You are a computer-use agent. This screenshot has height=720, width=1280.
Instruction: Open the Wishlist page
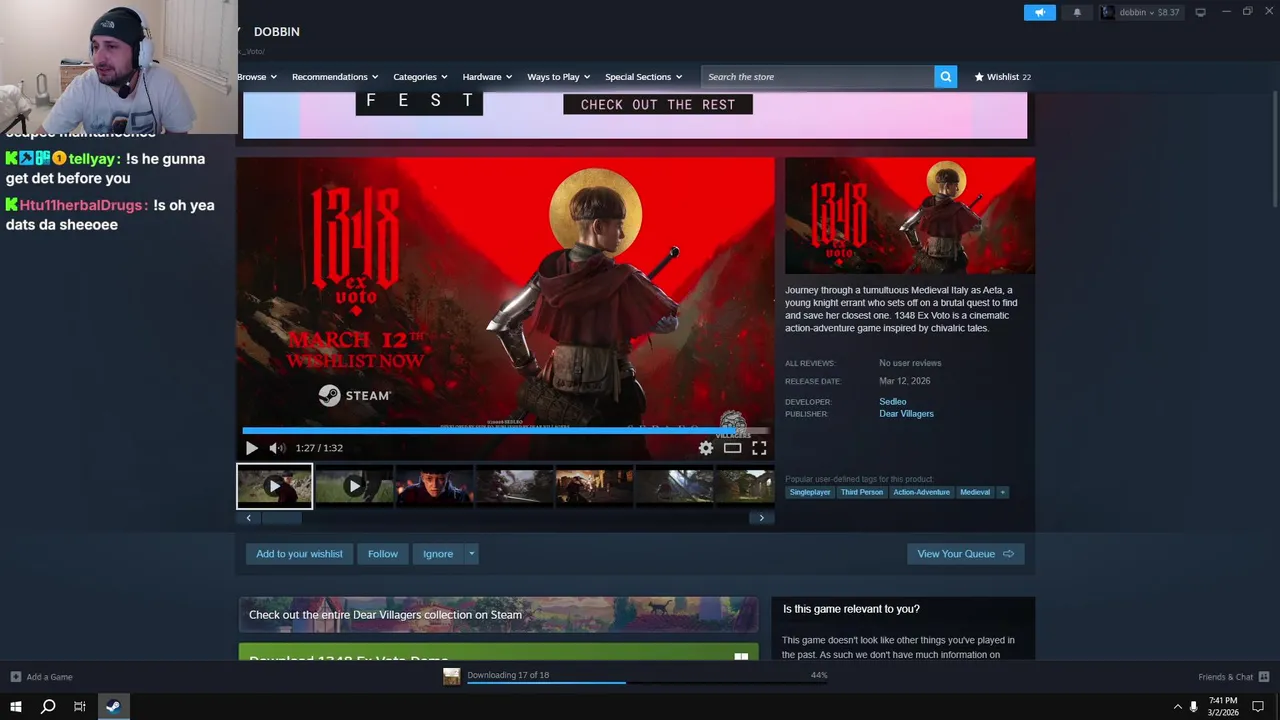click(1002, 76)
